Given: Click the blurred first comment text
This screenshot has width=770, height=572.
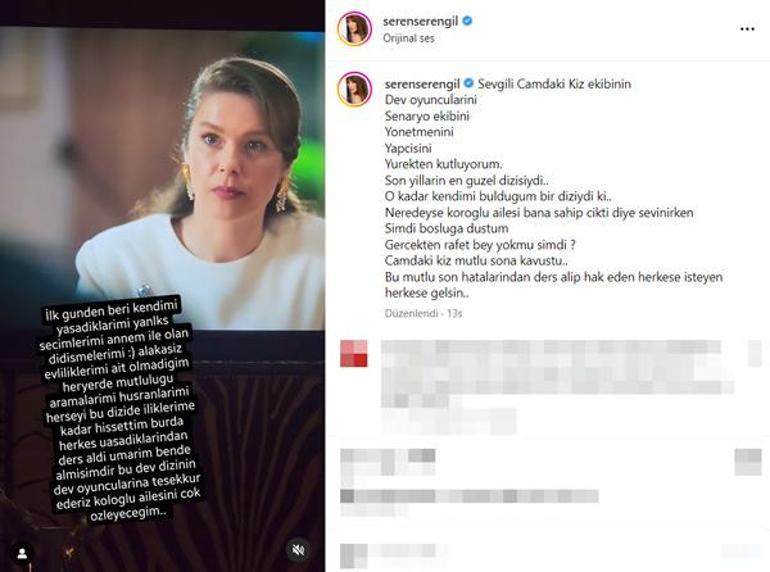Looking at the screenshot, I should (x=557, y=386).
